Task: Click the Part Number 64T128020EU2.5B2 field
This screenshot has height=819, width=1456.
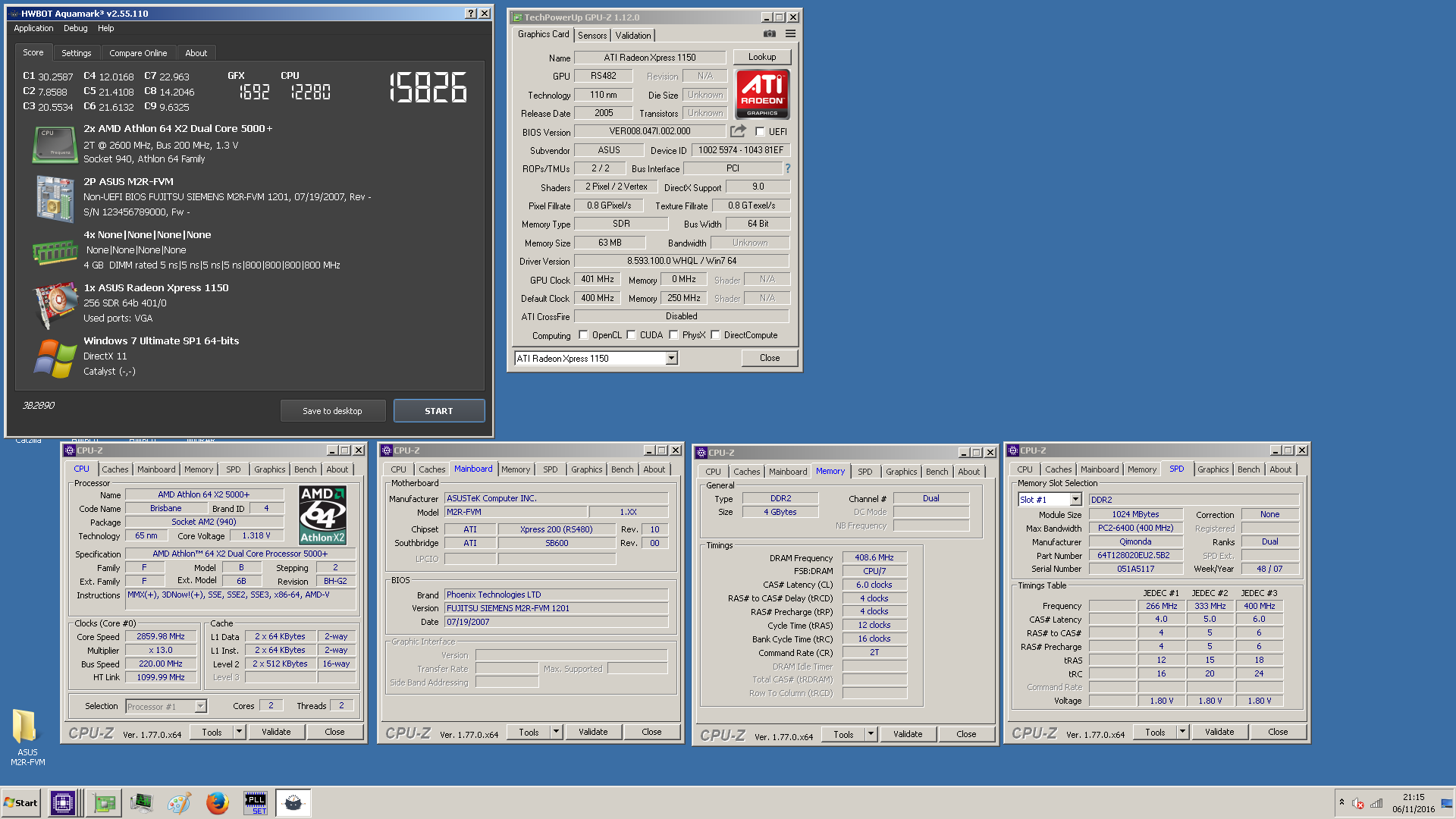Action: pos(1135,555)
